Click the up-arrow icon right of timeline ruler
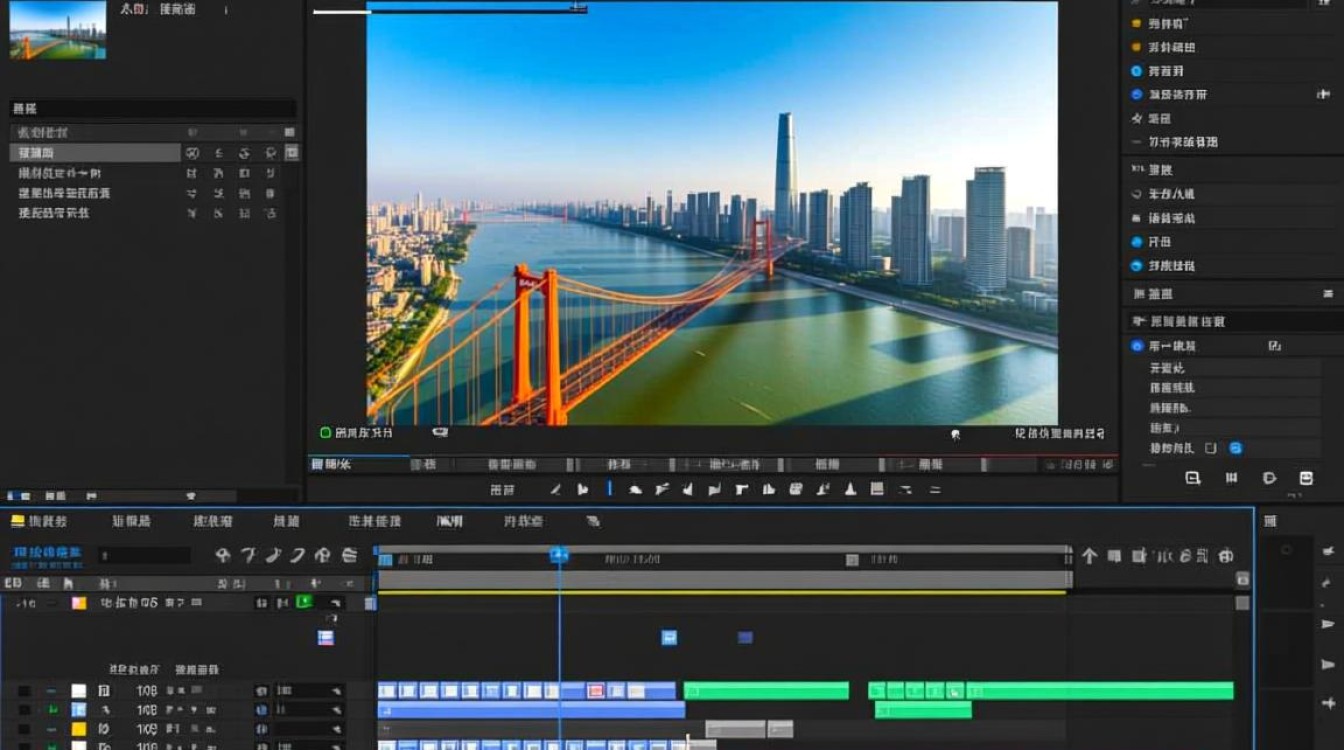The height and width of the screenshot is (750, 1344). (1089, 556)
